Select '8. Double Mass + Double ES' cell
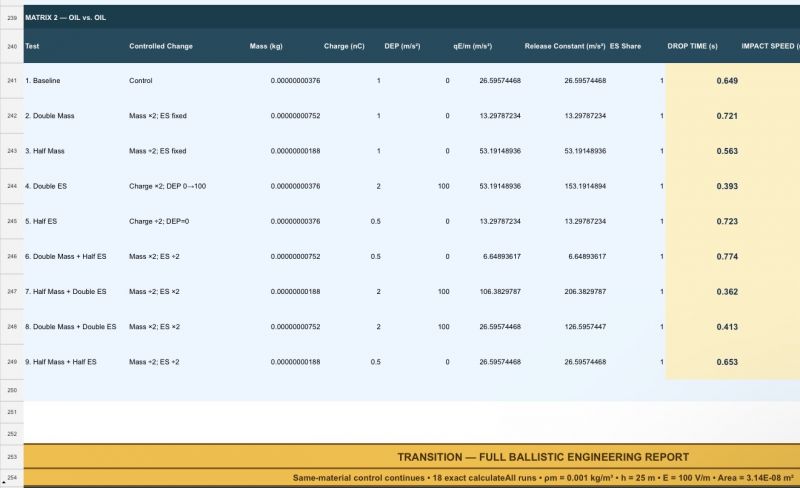The height and width of the screenshot is (488, 800). tap(70, 327)
